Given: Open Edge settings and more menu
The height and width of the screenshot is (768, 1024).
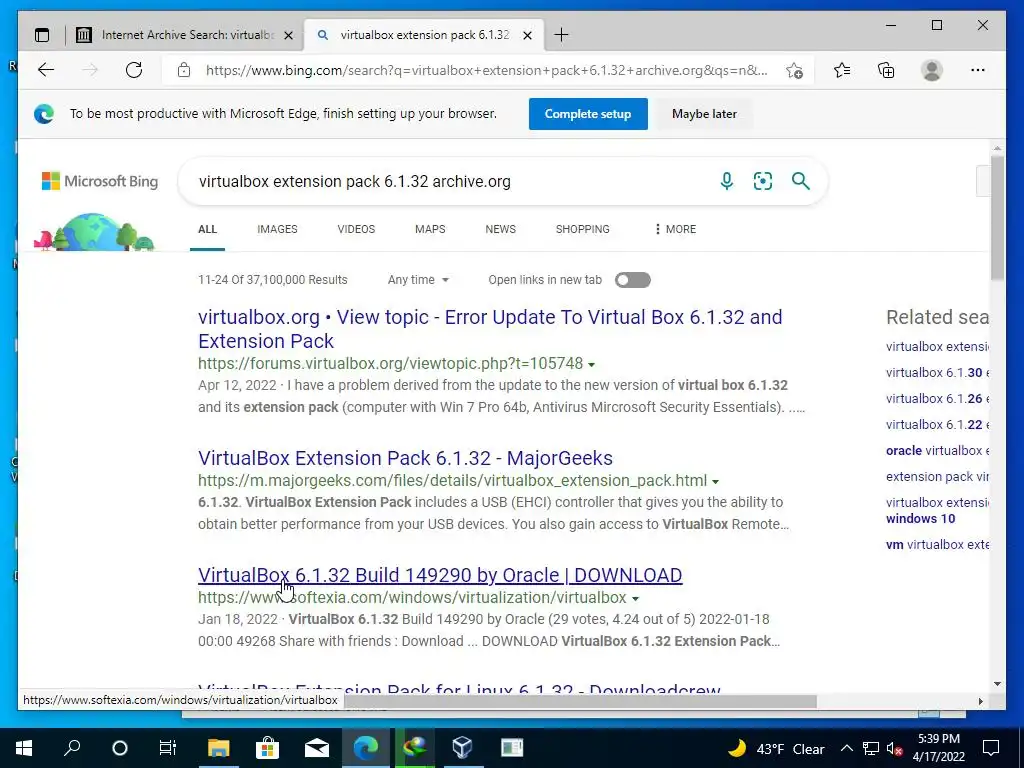Looking at the screenshot, I should 978,70.
